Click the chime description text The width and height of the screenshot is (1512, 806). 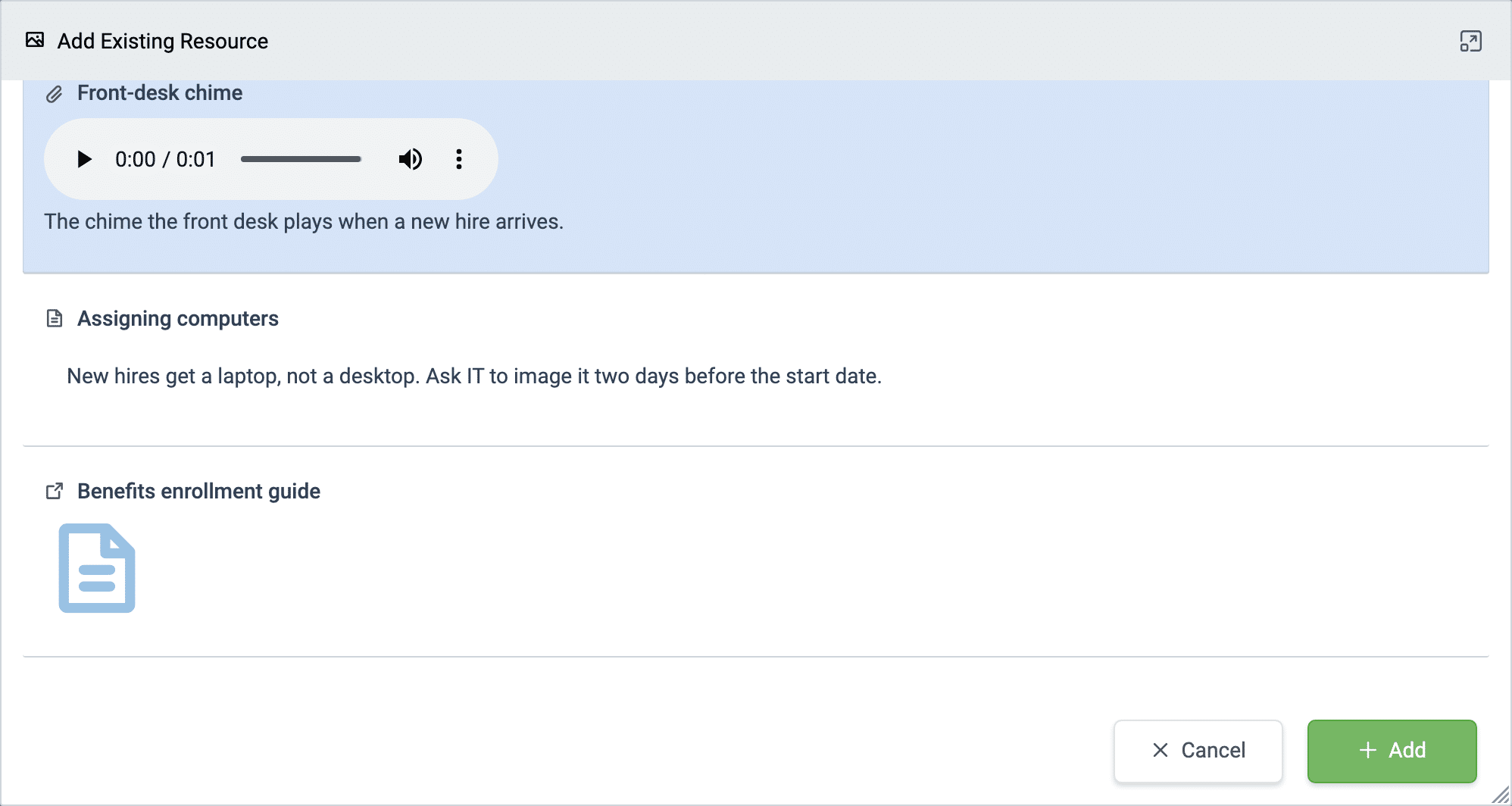point(304,222)
